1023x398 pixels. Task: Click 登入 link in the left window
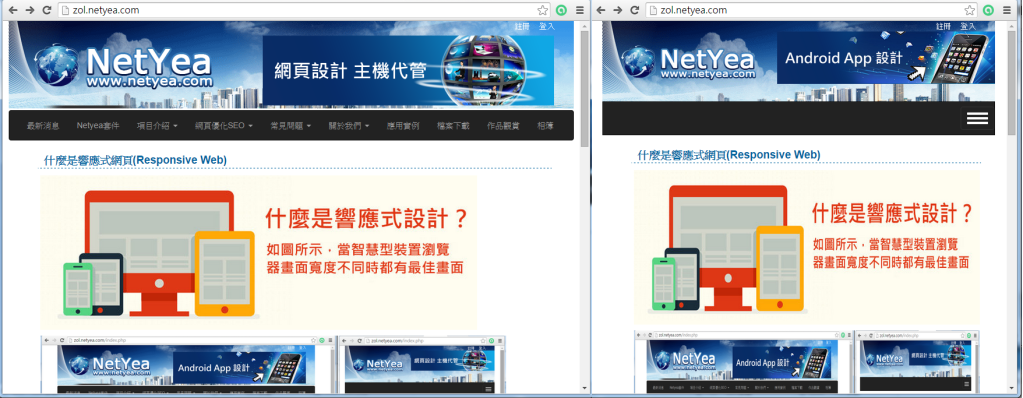[x=547, y=26]
